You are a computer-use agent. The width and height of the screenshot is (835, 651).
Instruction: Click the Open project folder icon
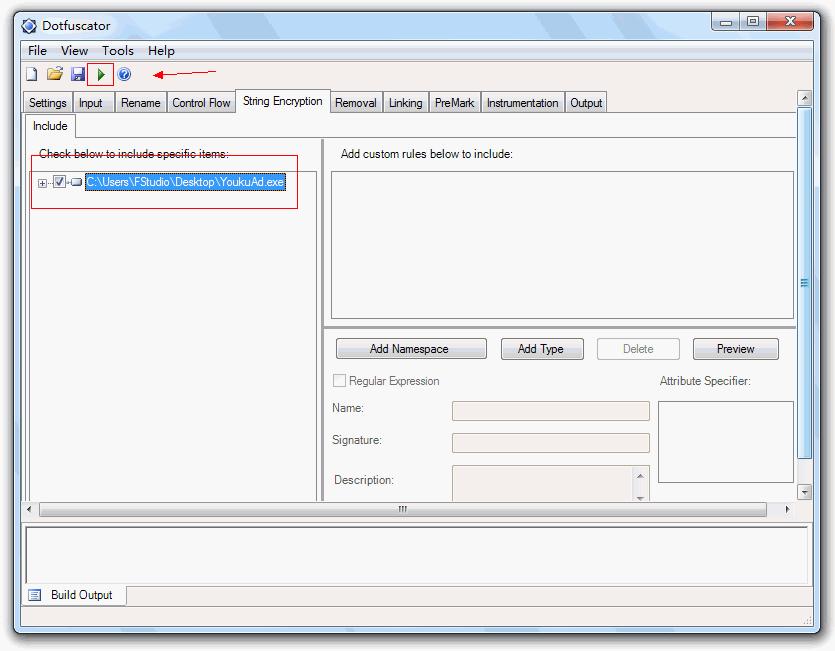(55, 74)
